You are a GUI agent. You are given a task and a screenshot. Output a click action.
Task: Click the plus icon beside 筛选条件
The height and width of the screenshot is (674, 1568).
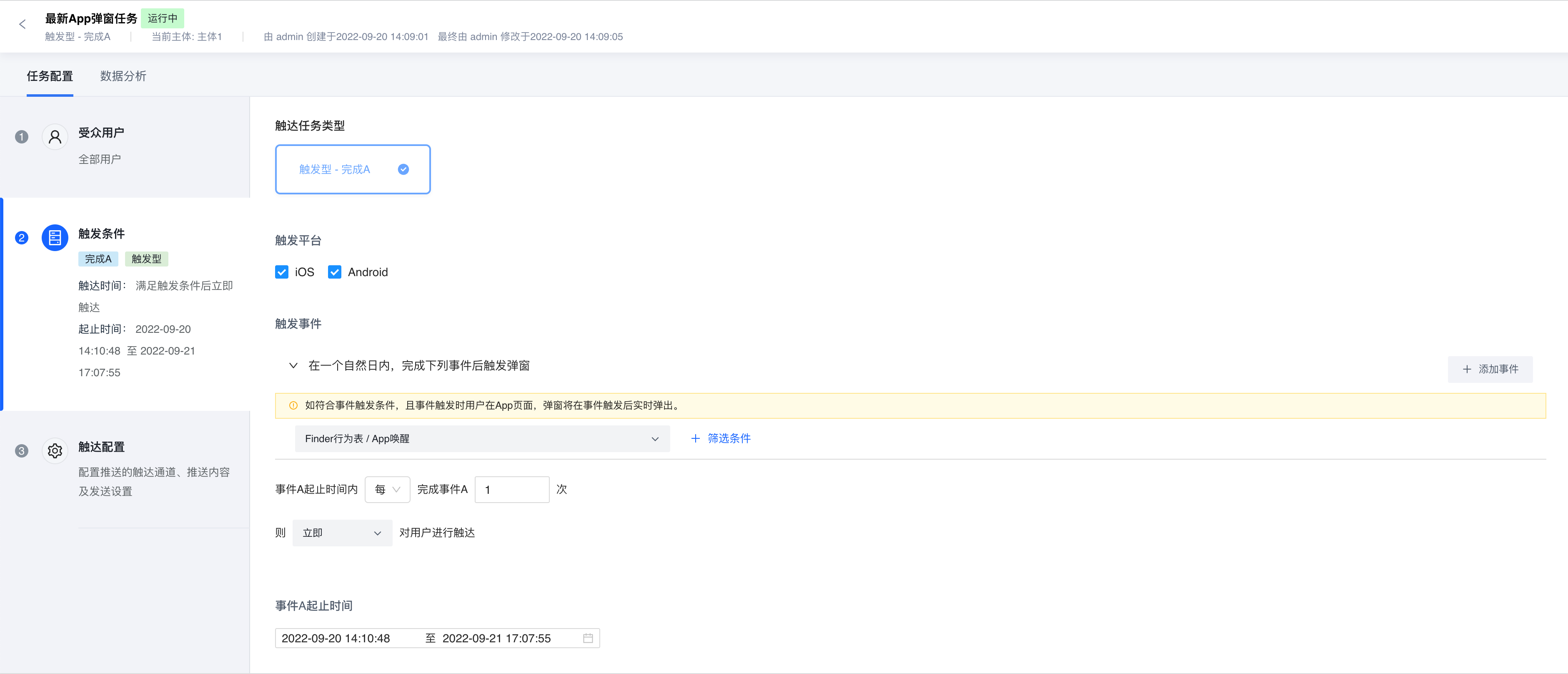(695, 438)
